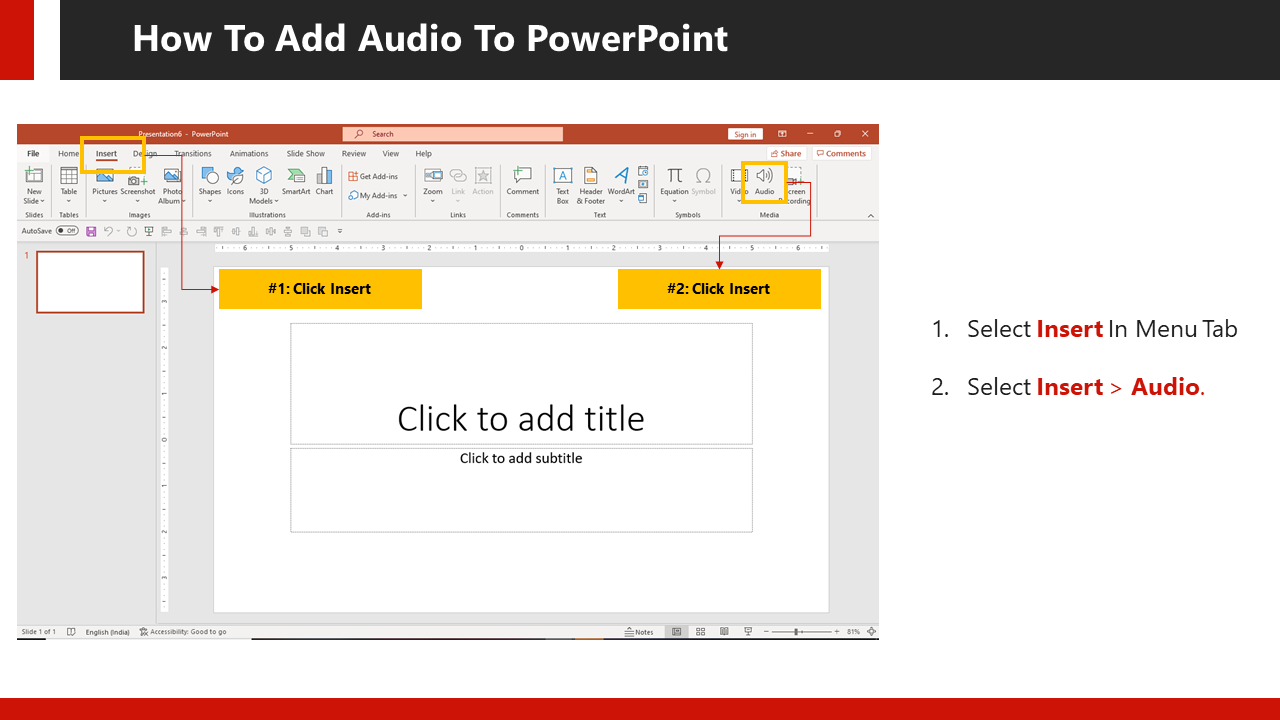The width and height of the screenshot is (1280, 720).
Task: Select slide 1 thumbnail in left pane
Action: pyautogui.click(x=90, y=282)
